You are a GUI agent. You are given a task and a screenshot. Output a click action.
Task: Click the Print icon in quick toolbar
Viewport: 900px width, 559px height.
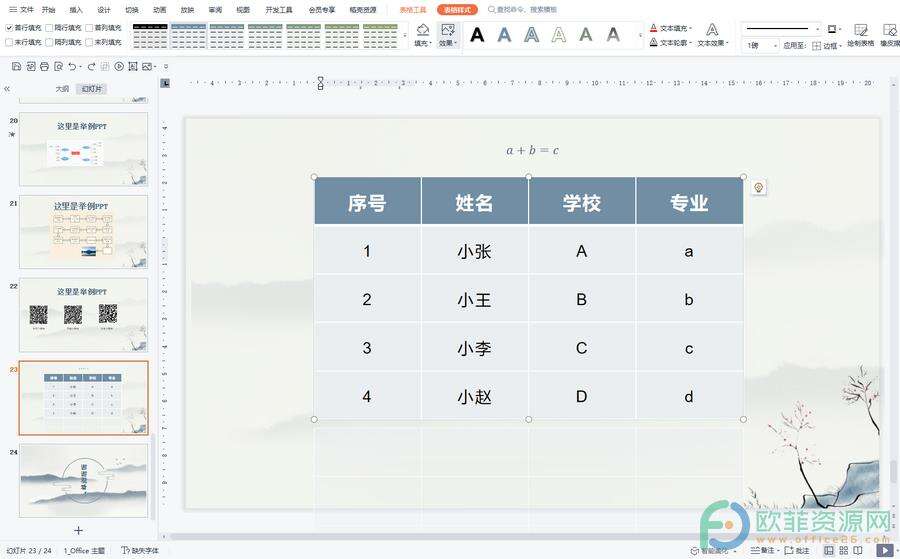(x=44, y=67)
